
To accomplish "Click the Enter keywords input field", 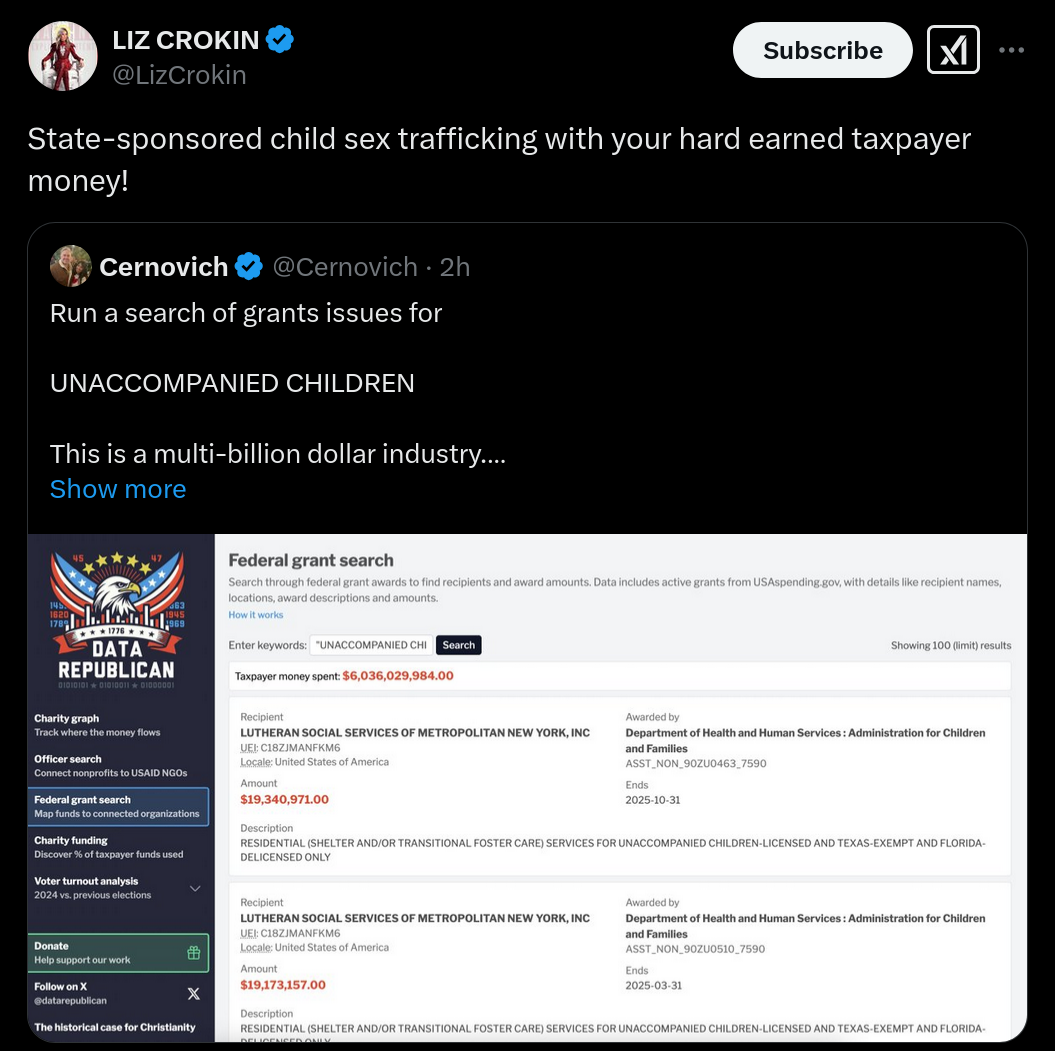I will [x=371, y=645].
